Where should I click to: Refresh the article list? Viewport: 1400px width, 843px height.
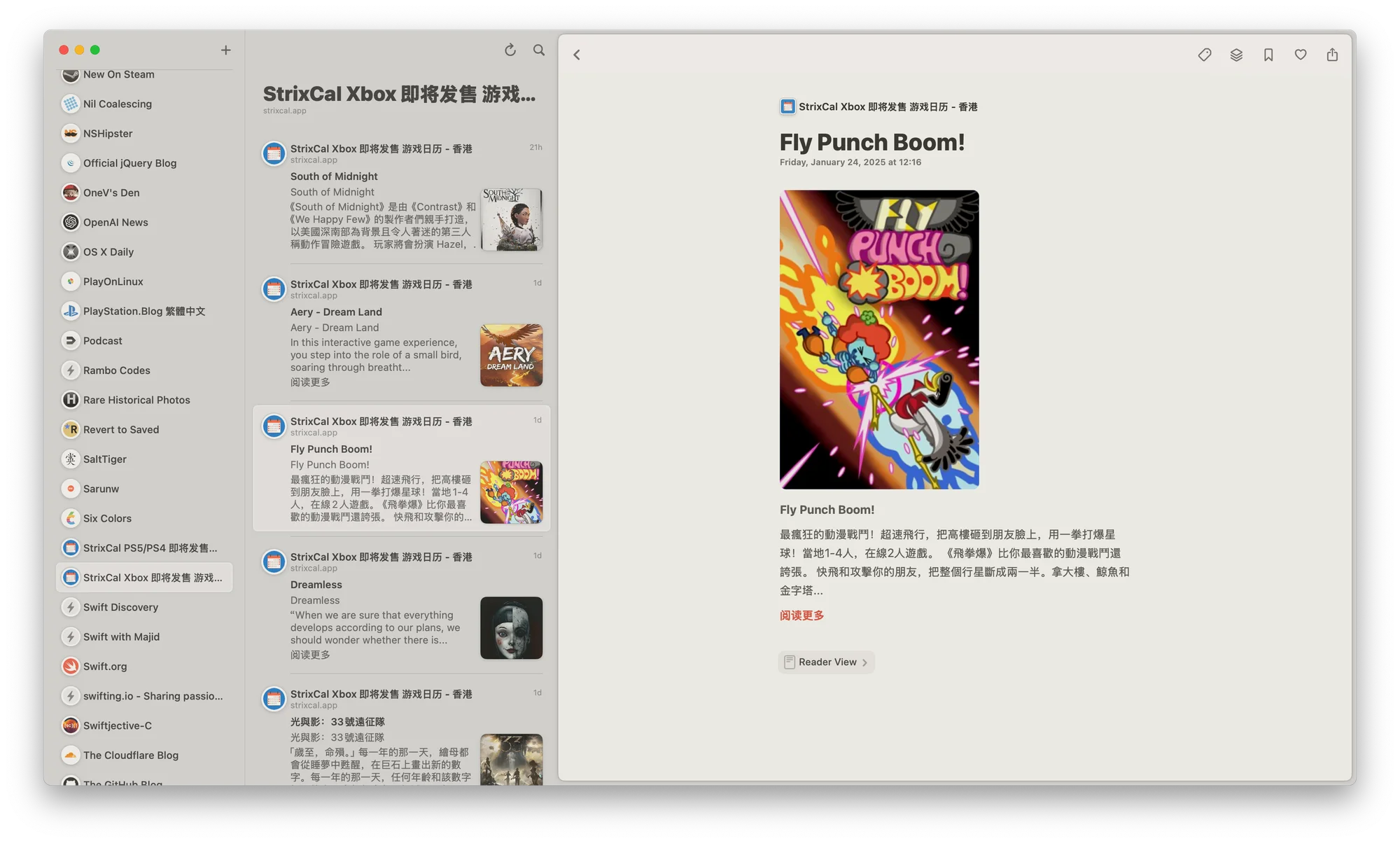click(510, 50)
